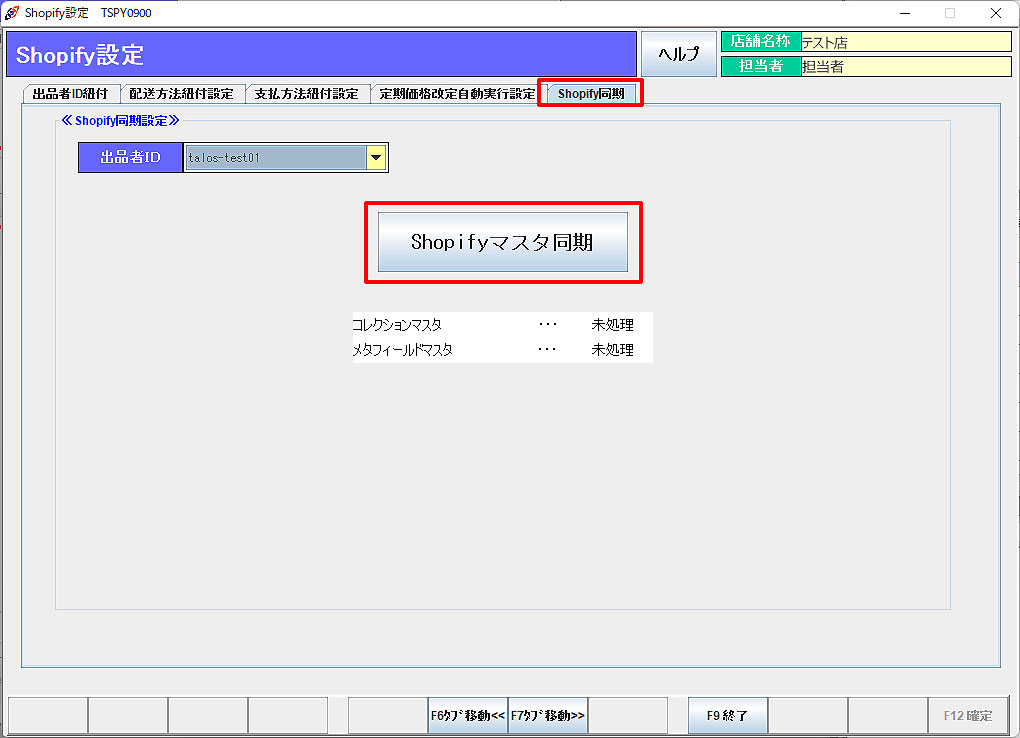
Task: Click the 担当者 value field
Action: click(906, 66)
